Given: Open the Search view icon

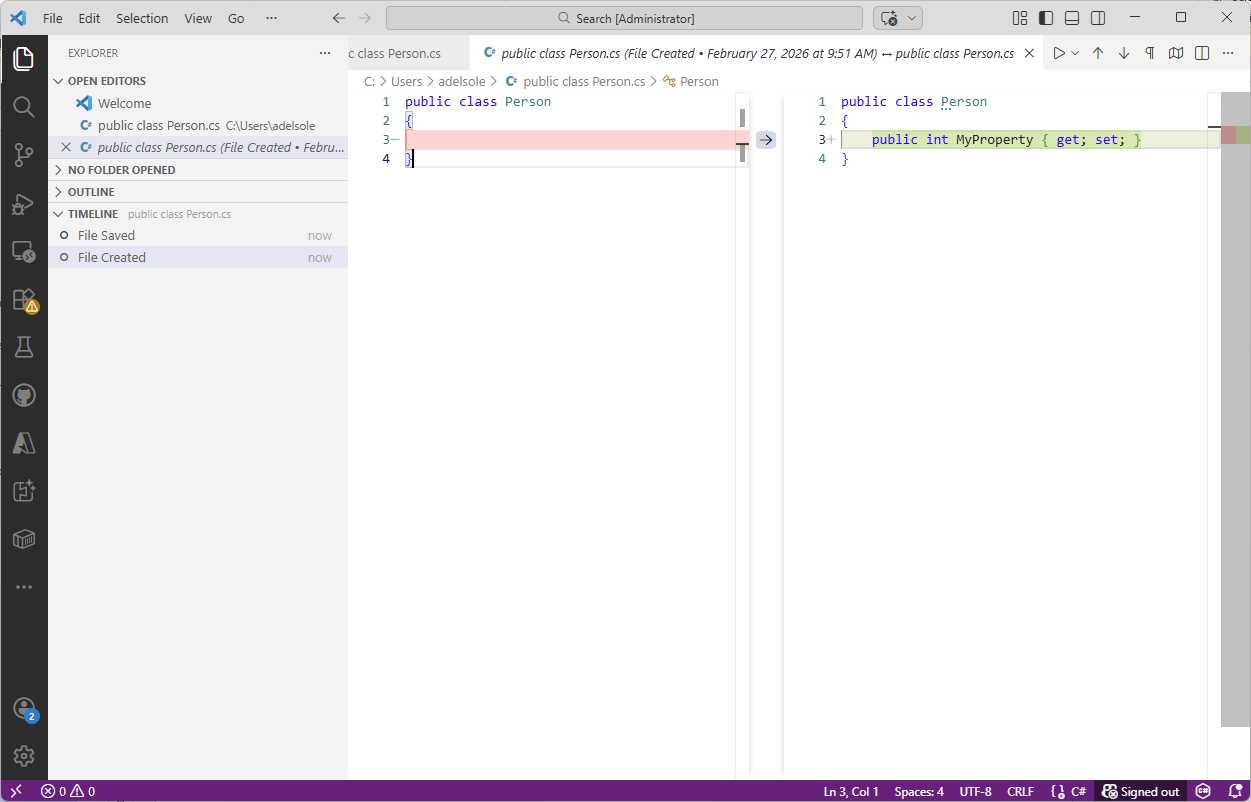Looking at the screenshot, I should [24, 106].
